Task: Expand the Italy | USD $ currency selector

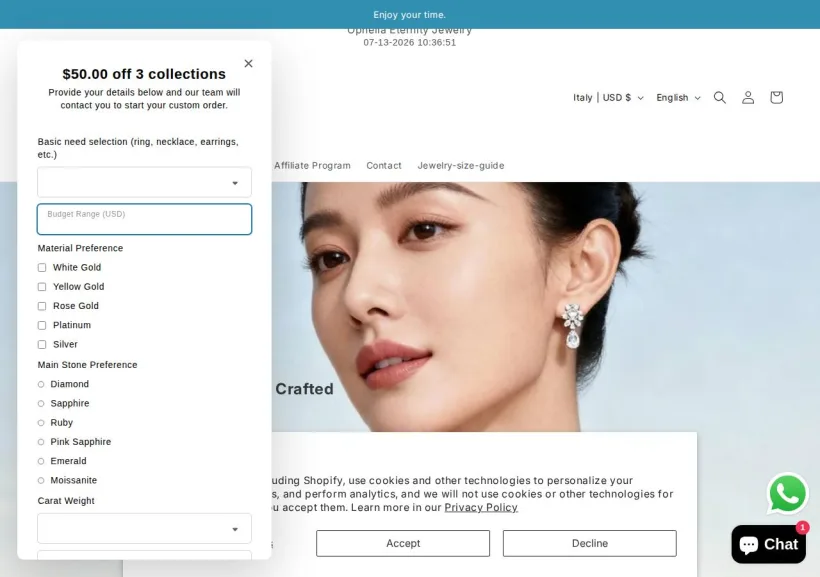Action: pos(608,98)
